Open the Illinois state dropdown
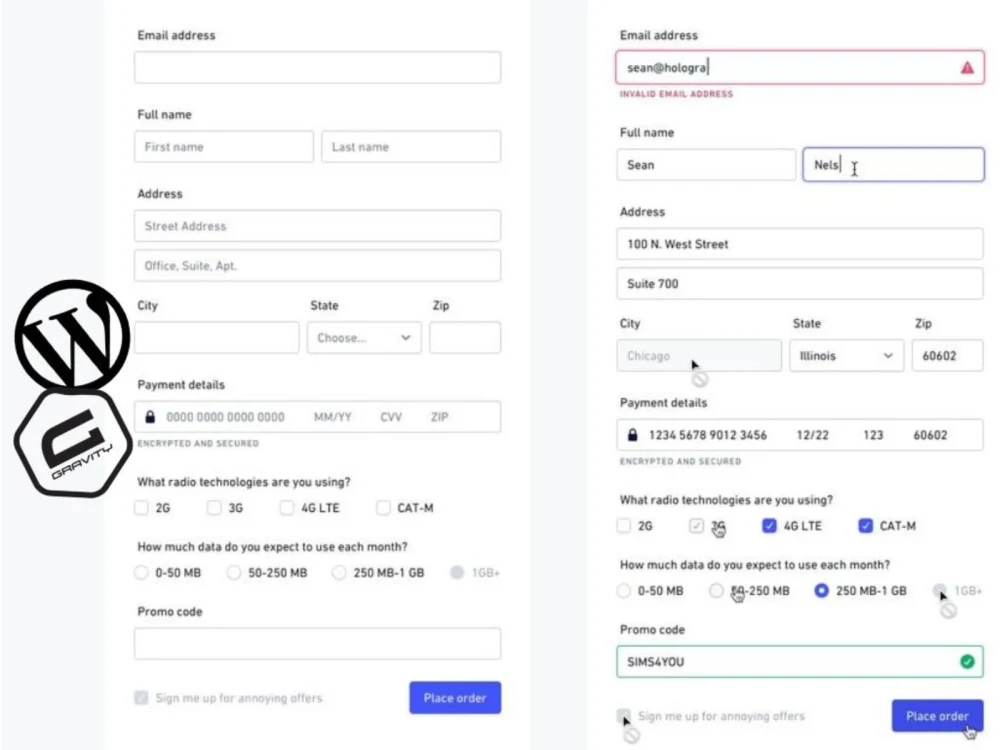 tap(846, 355)
